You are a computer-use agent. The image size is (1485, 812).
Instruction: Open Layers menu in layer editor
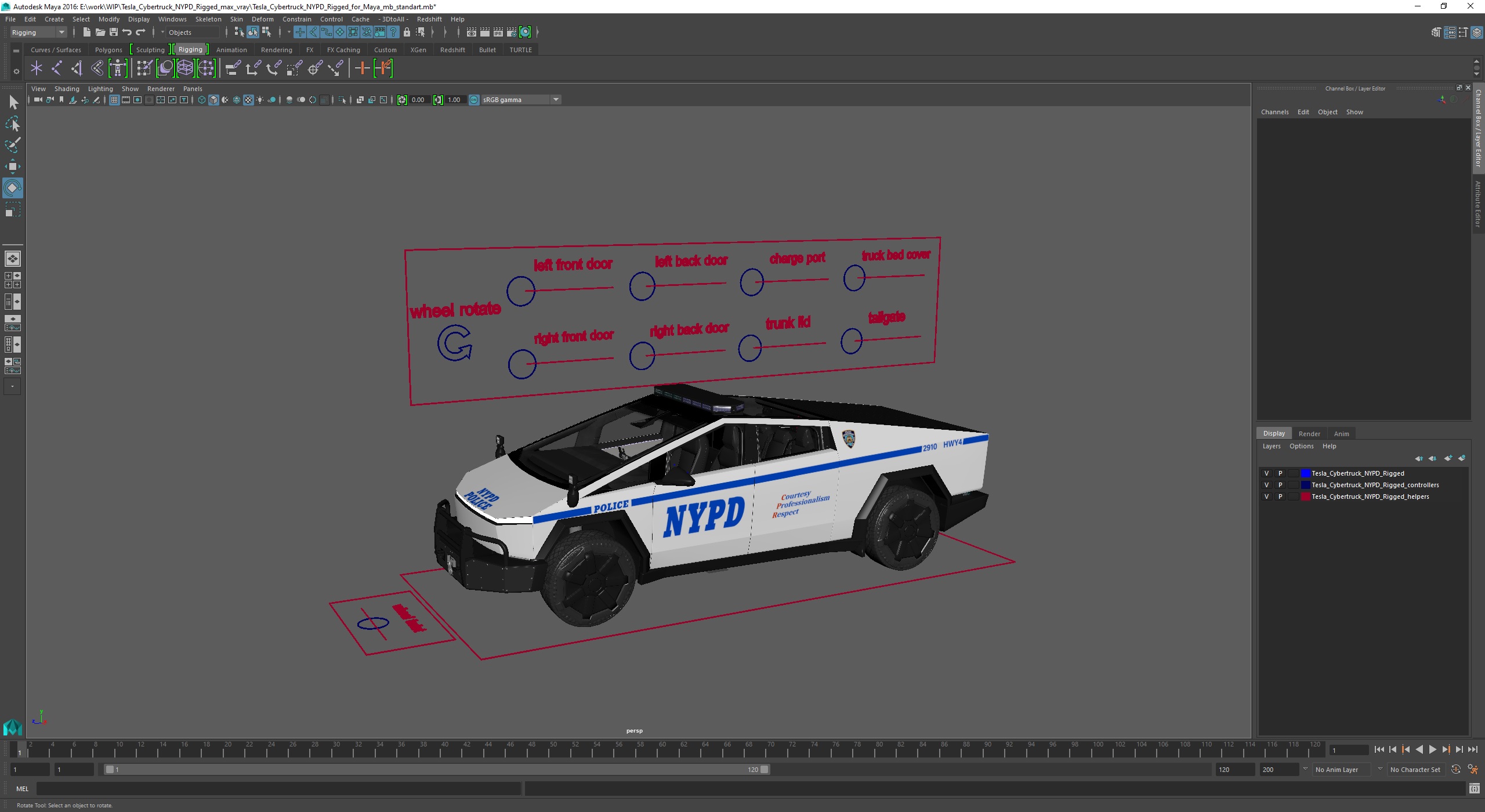click(1271, 446)
